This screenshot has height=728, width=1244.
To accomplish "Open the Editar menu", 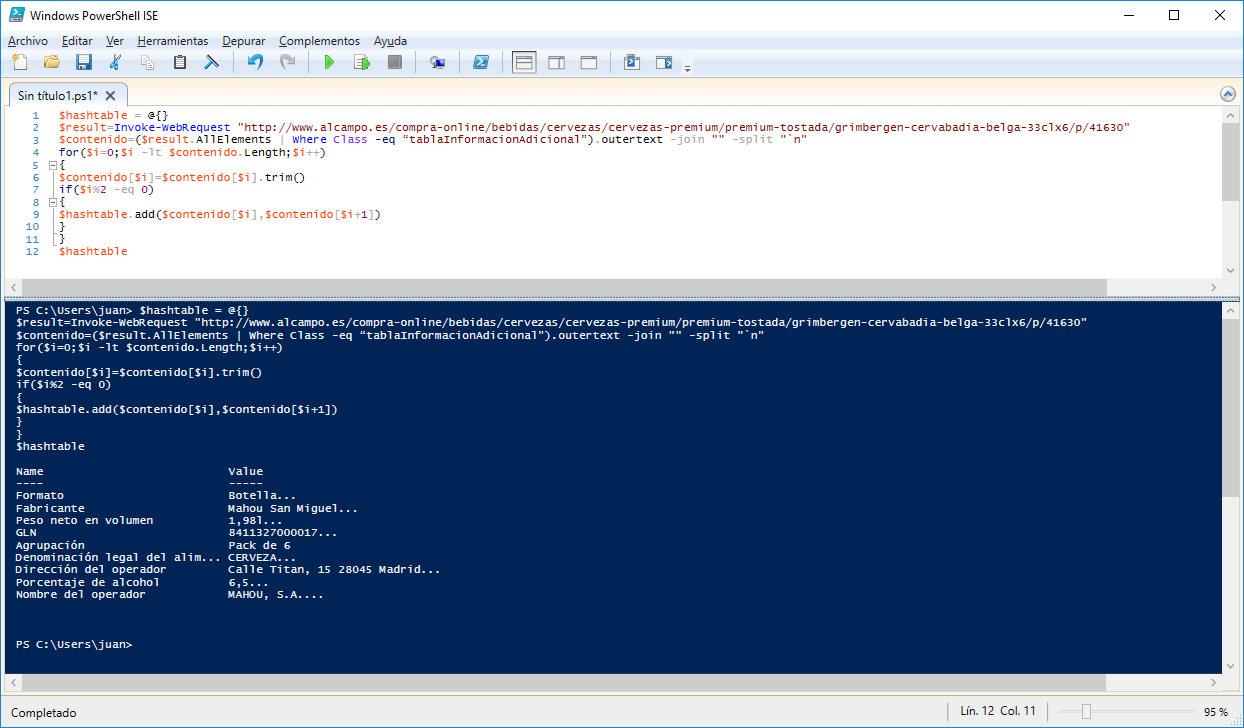I will coord(77,41).
